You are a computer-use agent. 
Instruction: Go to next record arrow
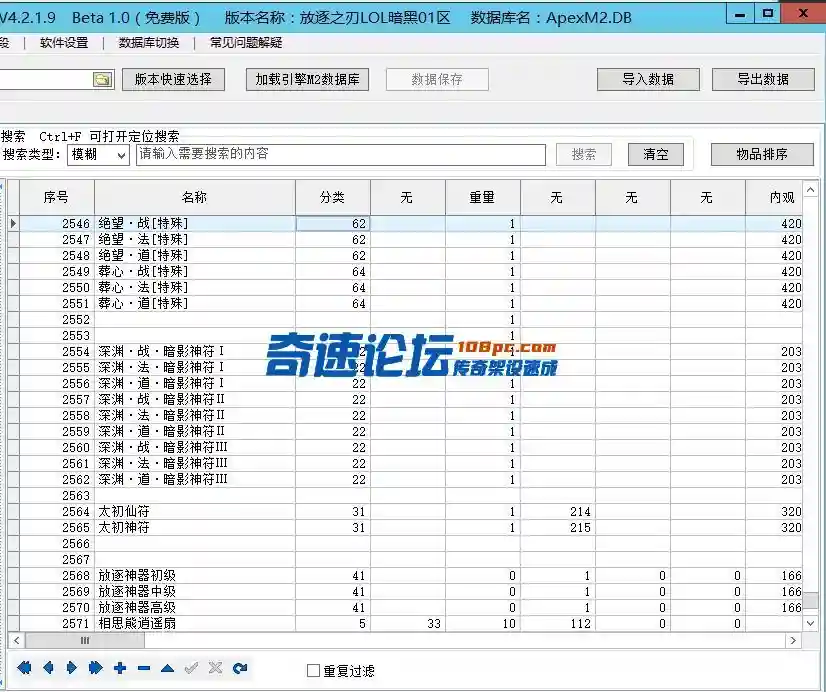point(72,668)
